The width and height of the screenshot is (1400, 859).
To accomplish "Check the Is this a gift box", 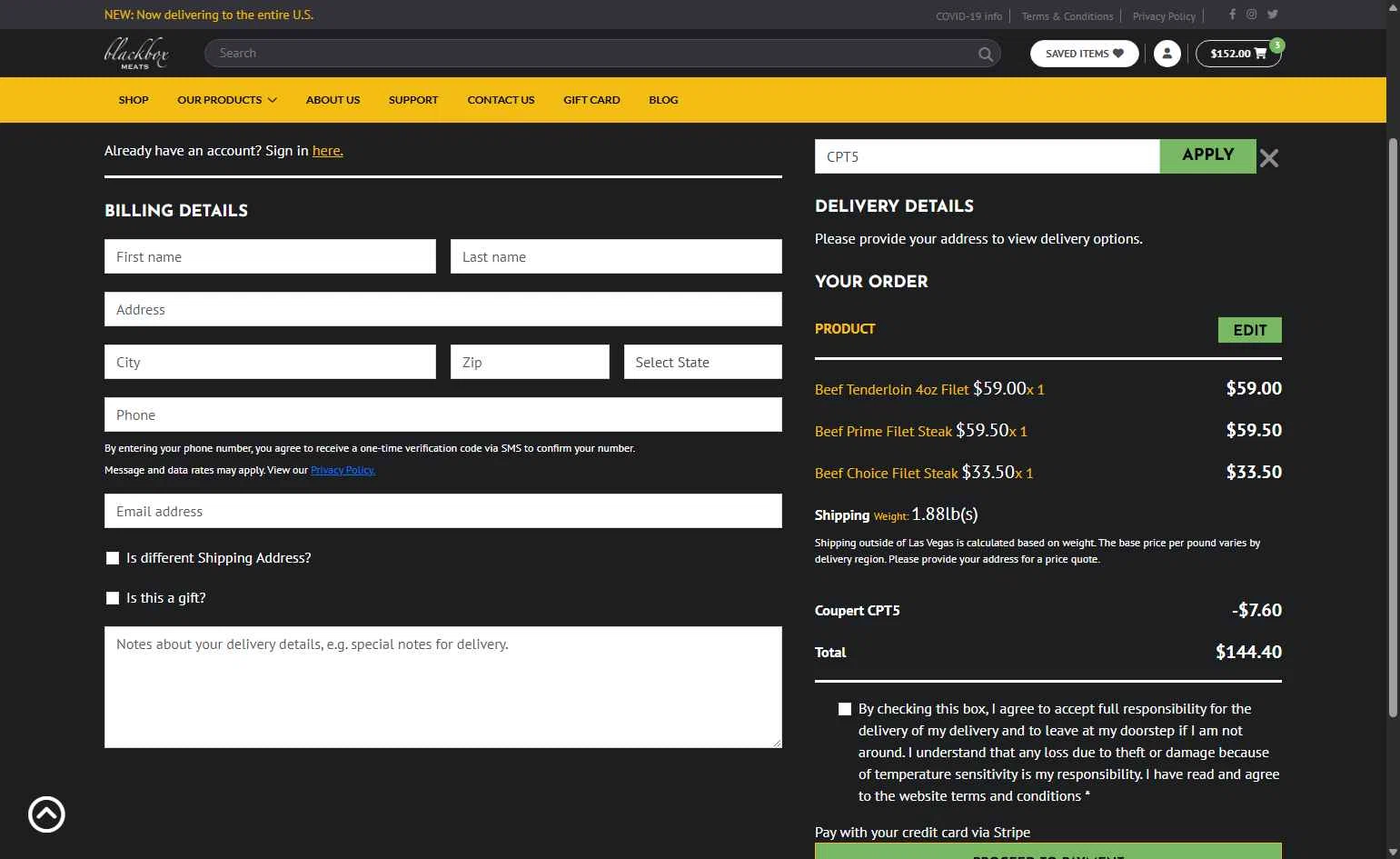I will (x=113, y=598).
